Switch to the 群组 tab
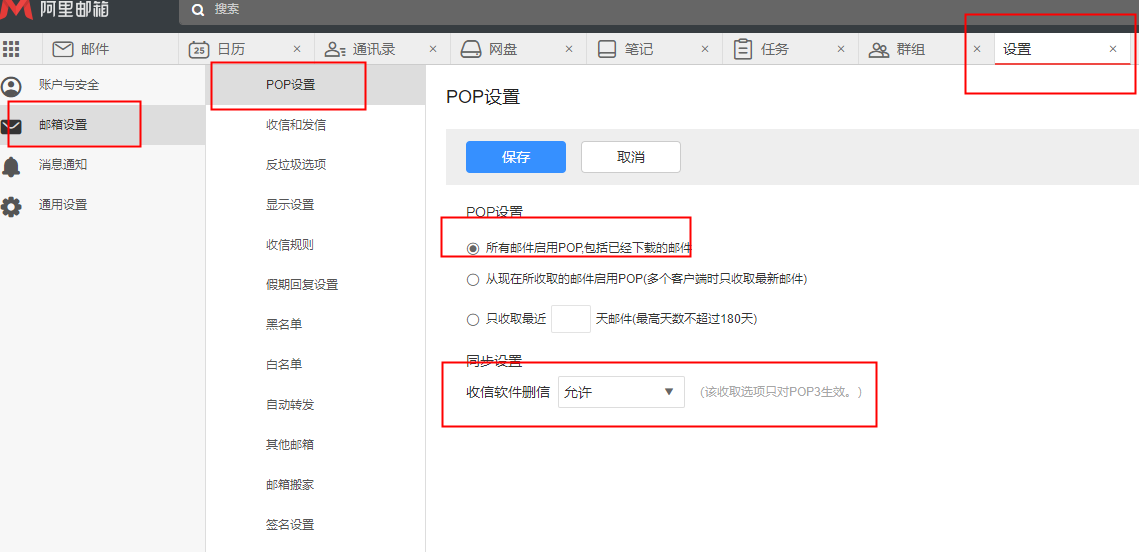Viewport: 1139px width, 552px height. (908, 49)
